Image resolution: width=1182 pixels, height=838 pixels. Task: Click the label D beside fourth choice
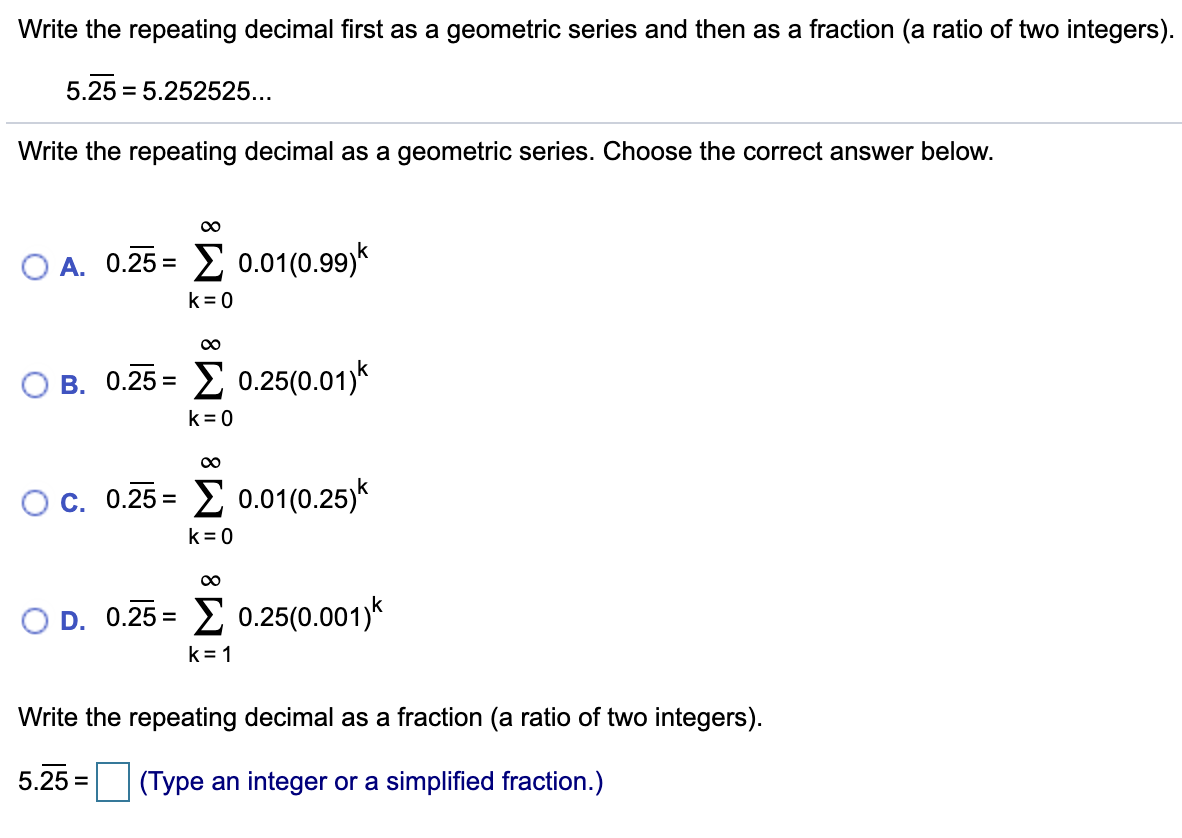(x=68, y=620)
